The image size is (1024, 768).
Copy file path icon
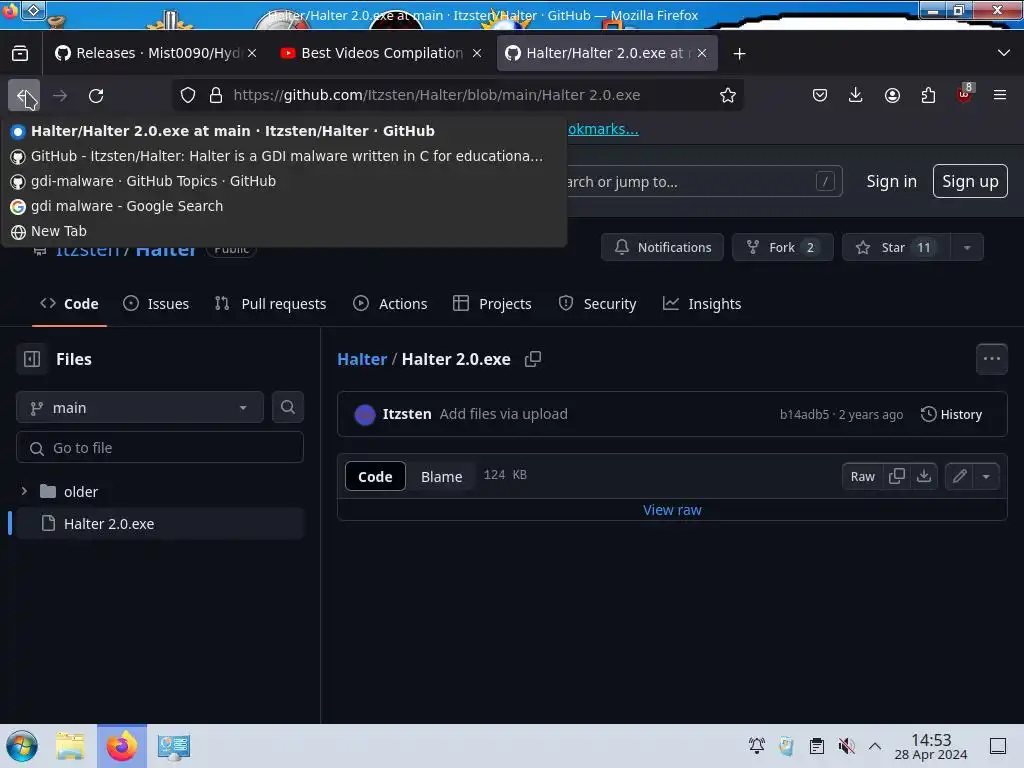point(533,359)
